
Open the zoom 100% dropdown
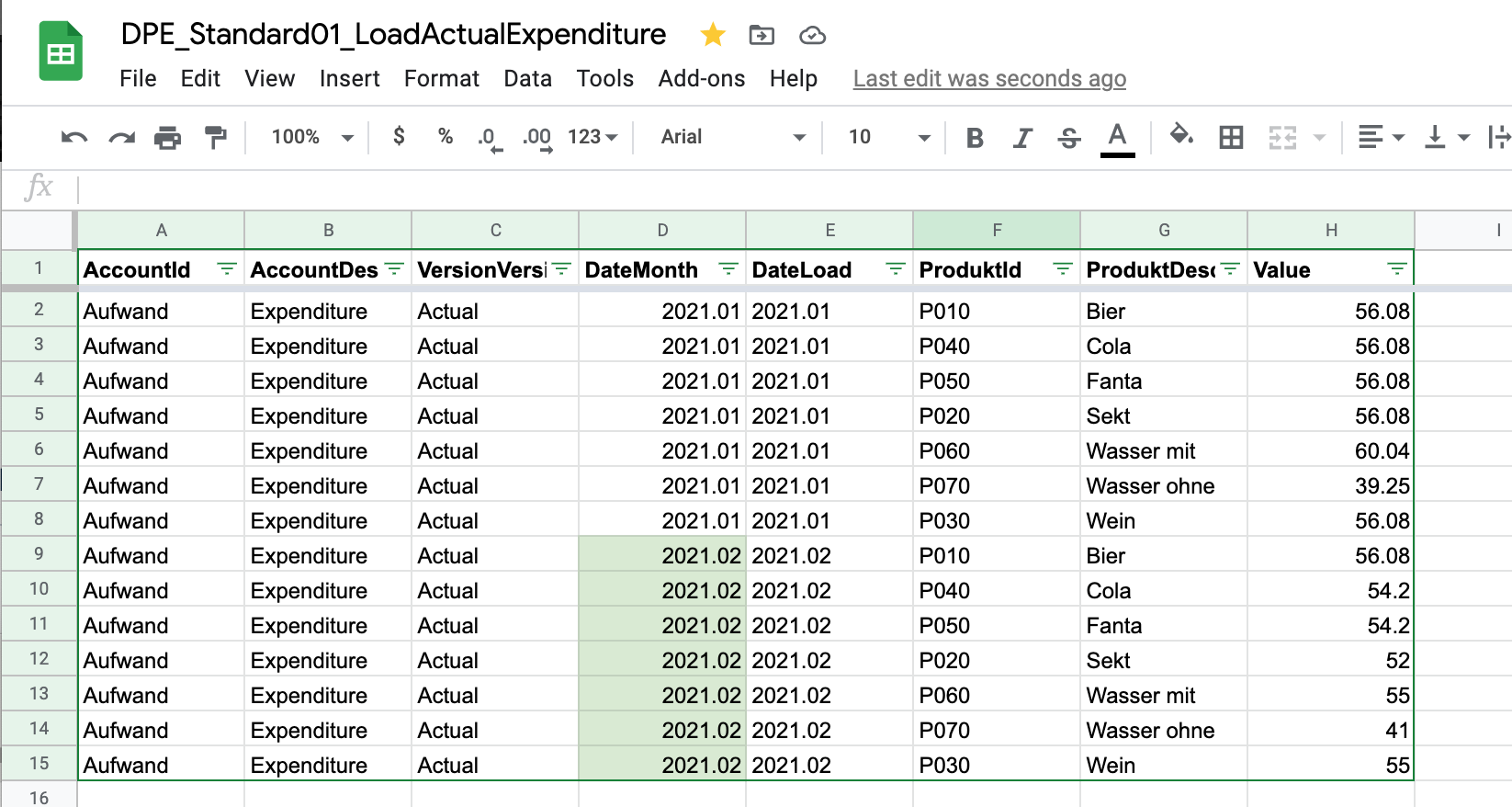click(x=312, y=137)
